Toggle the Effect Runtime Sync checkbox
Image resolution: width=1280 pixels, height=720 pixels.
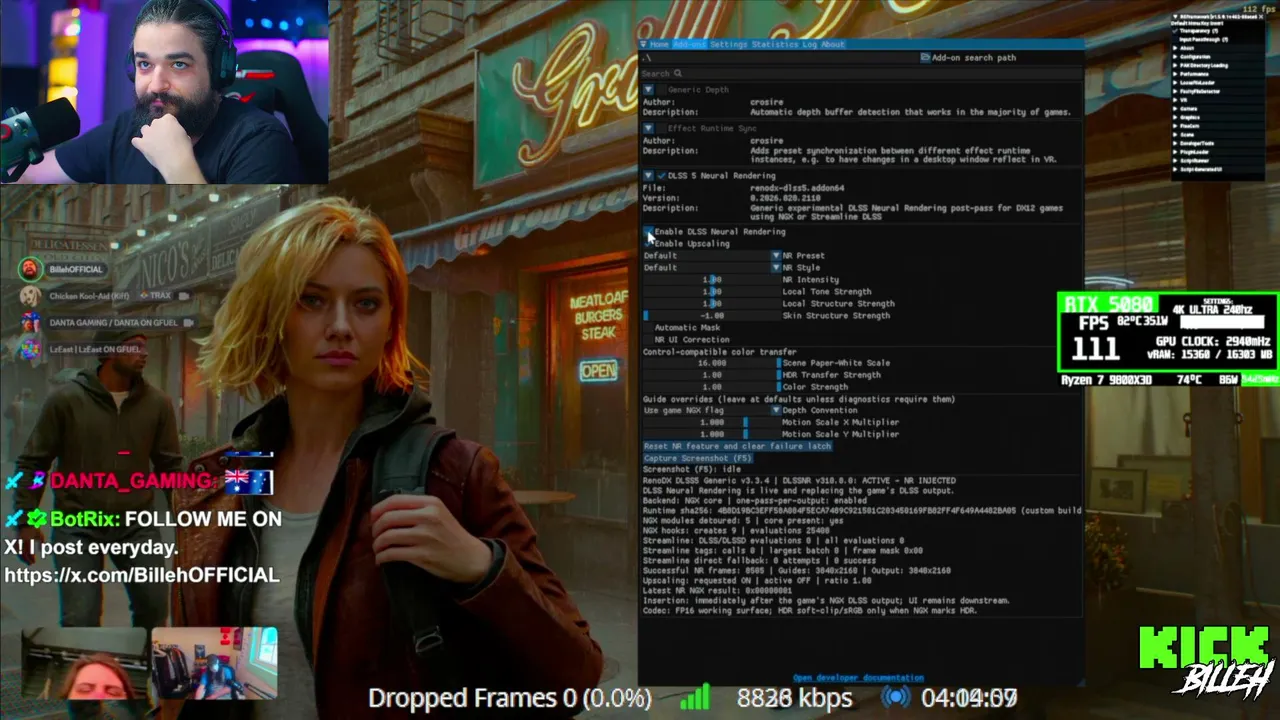pyautogui.click(x=661, y=129)
